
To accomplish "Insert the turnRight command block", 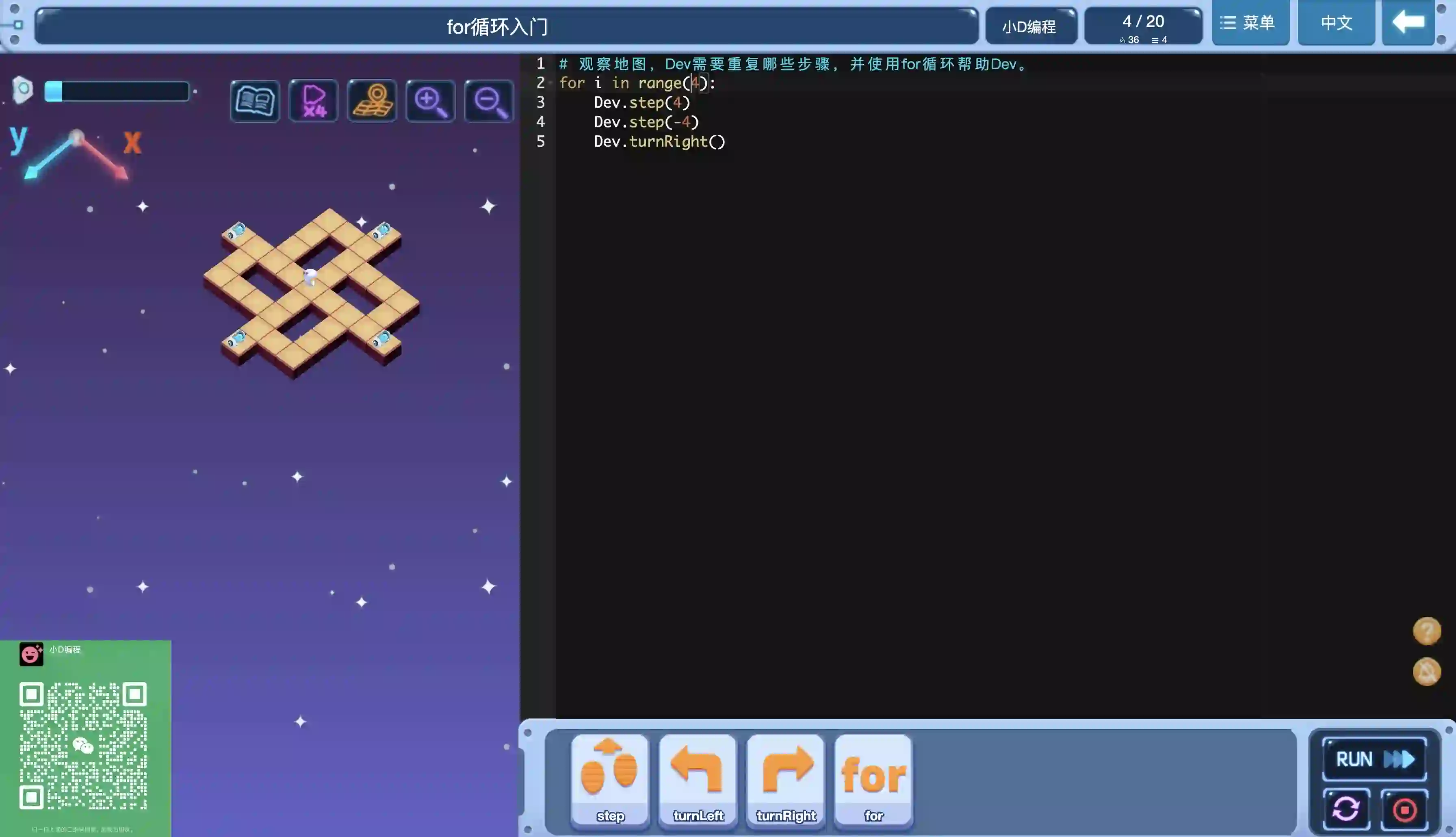I will click(785, 780).
